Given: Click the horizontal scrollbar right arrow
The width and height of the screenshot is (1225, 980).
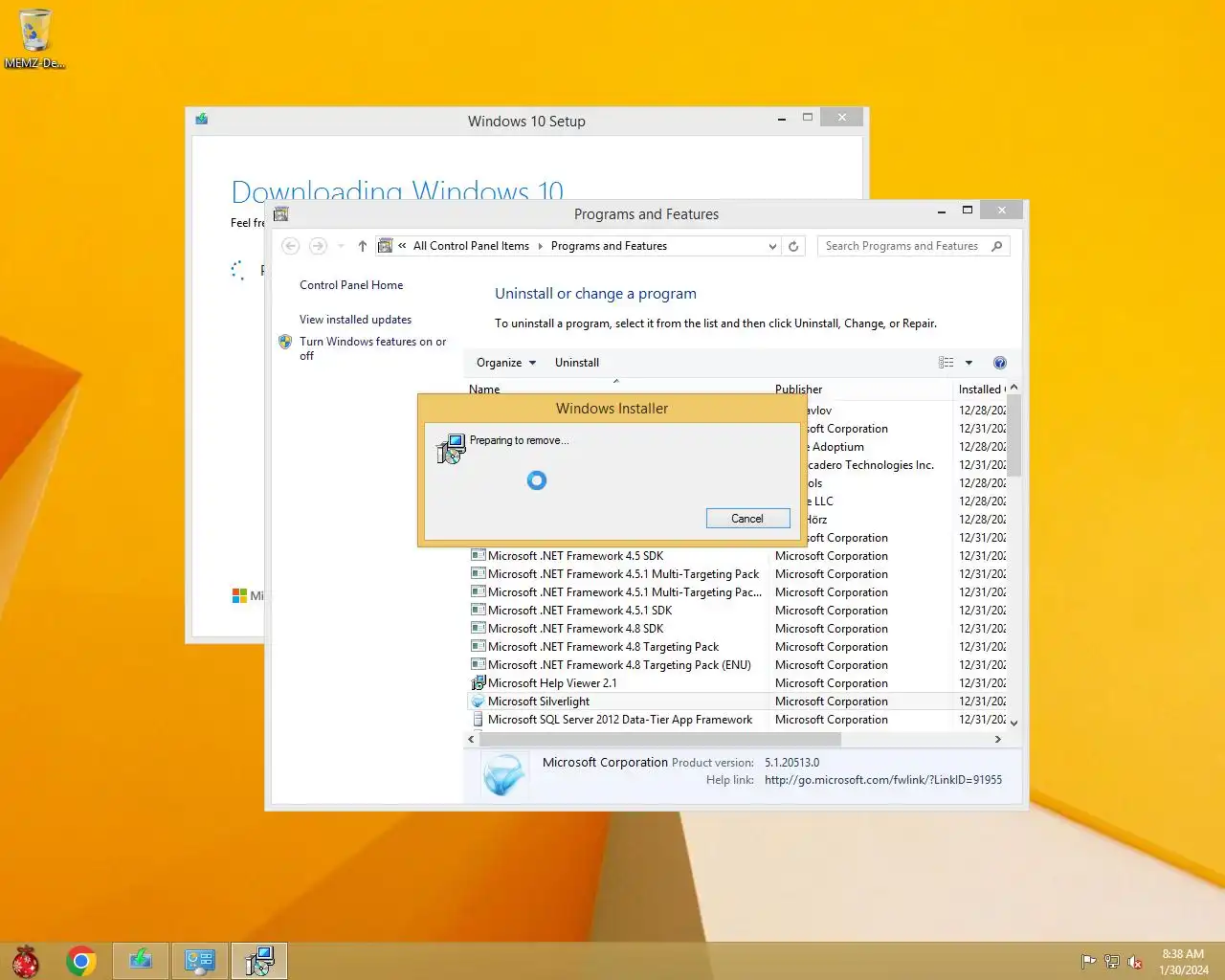Looking at the screenshot, I should [x=997, y=739].
